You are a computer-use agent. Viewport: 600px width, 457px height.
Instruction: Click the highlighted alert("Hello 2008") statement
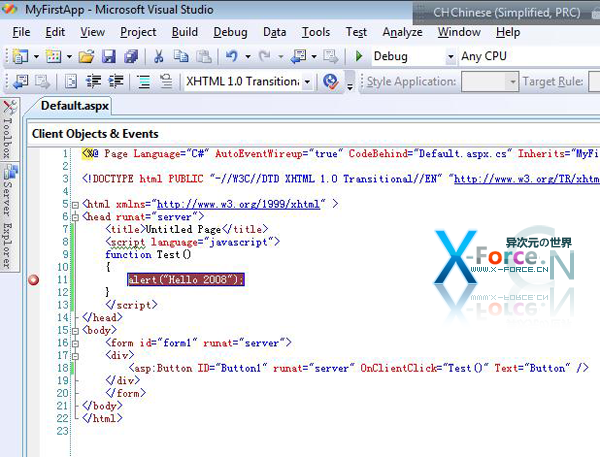click(186, 279)
